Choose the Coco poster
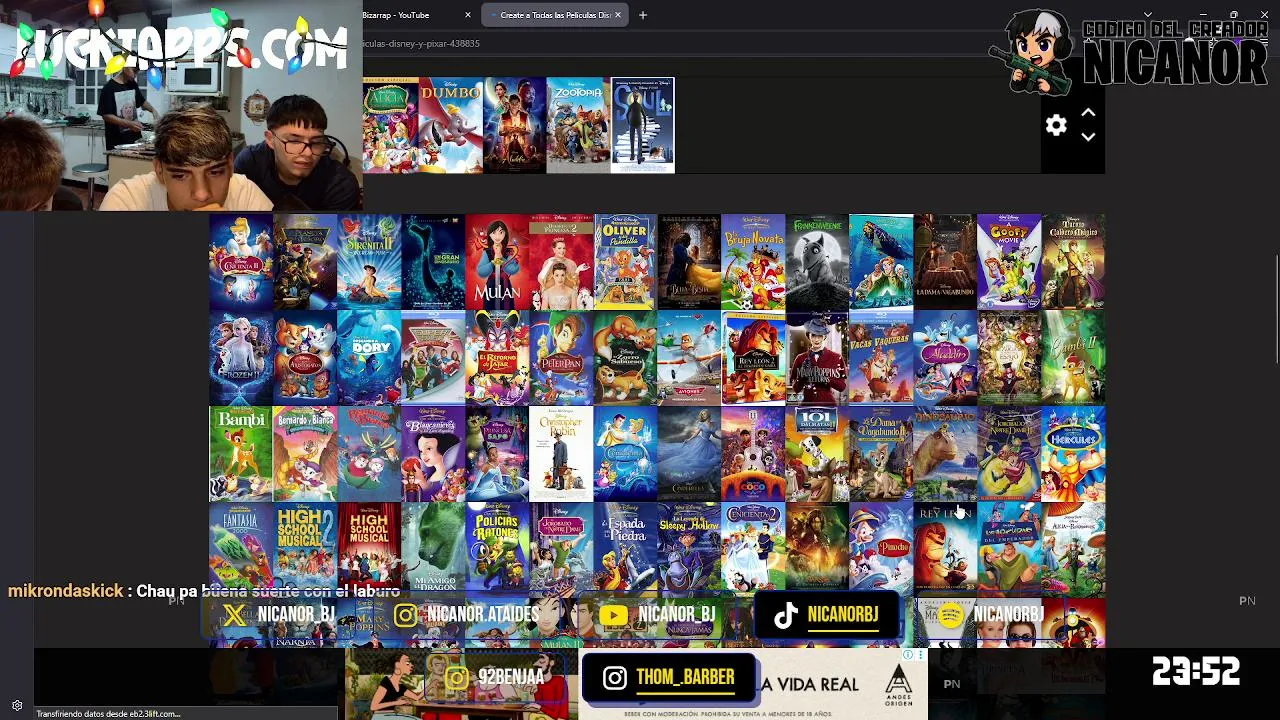This screenshot has height=720, width=1280. pos(753,453)
